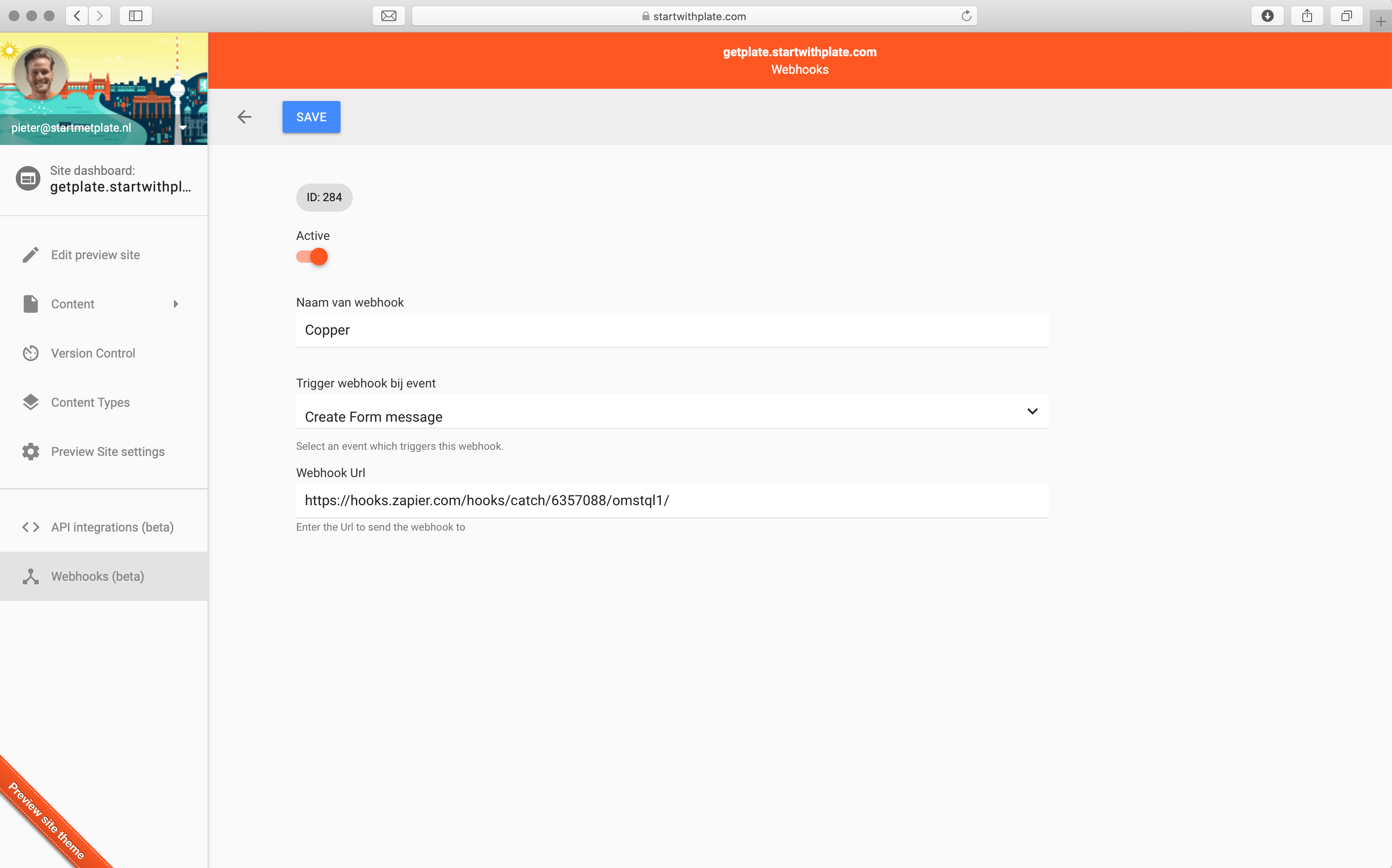Click the getplate.startwithplate.com header link
The image size is (1392, 868).
[799, 52]
